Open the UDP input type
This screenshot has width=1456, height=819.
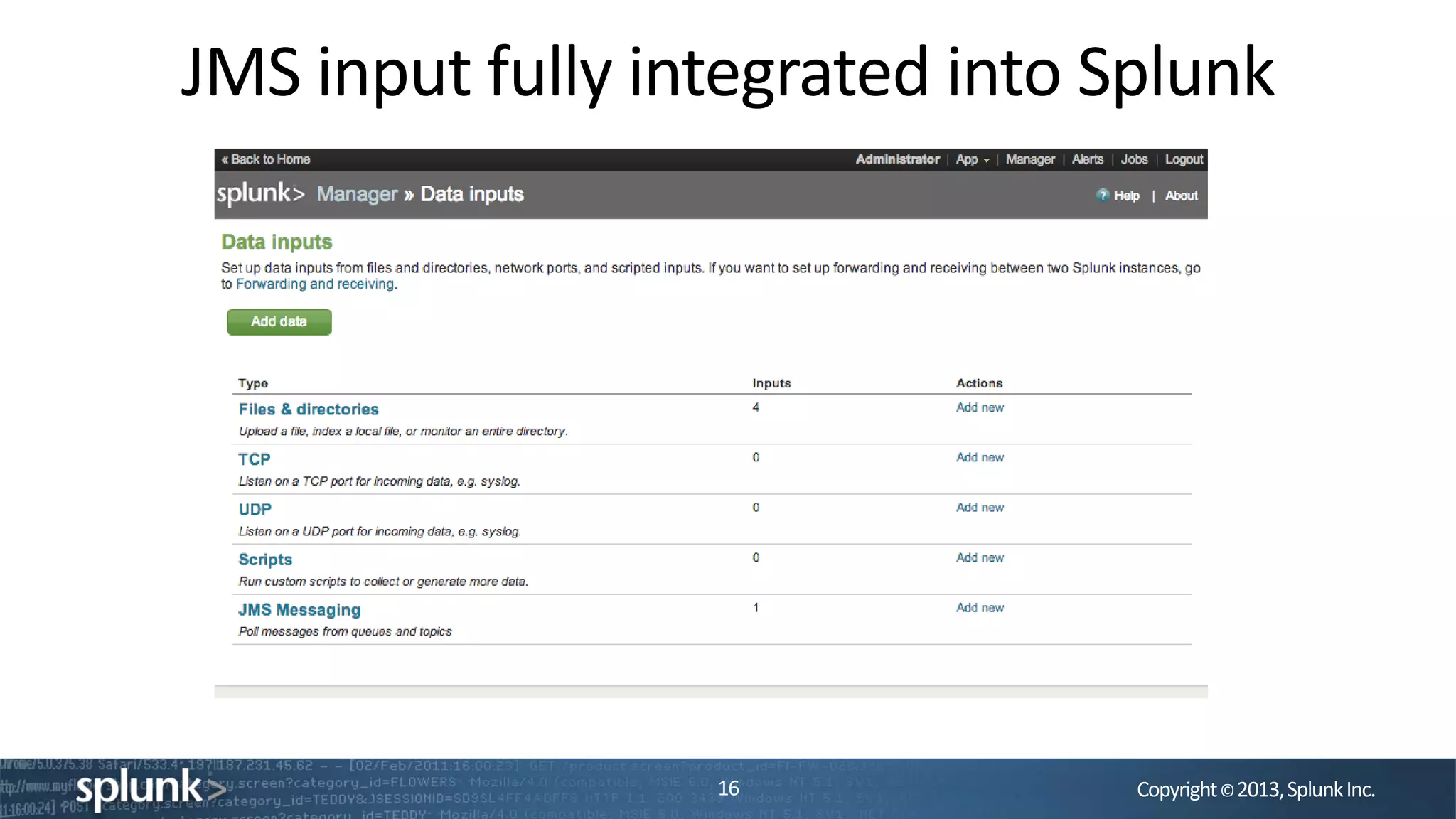click(255, 510)
